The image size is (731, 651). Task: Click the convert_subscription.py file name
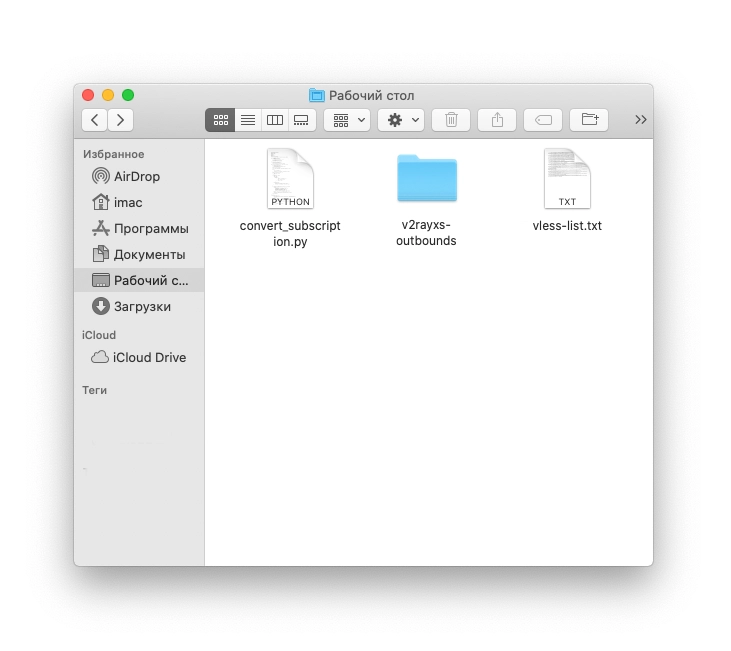click(x=290, y=234)
